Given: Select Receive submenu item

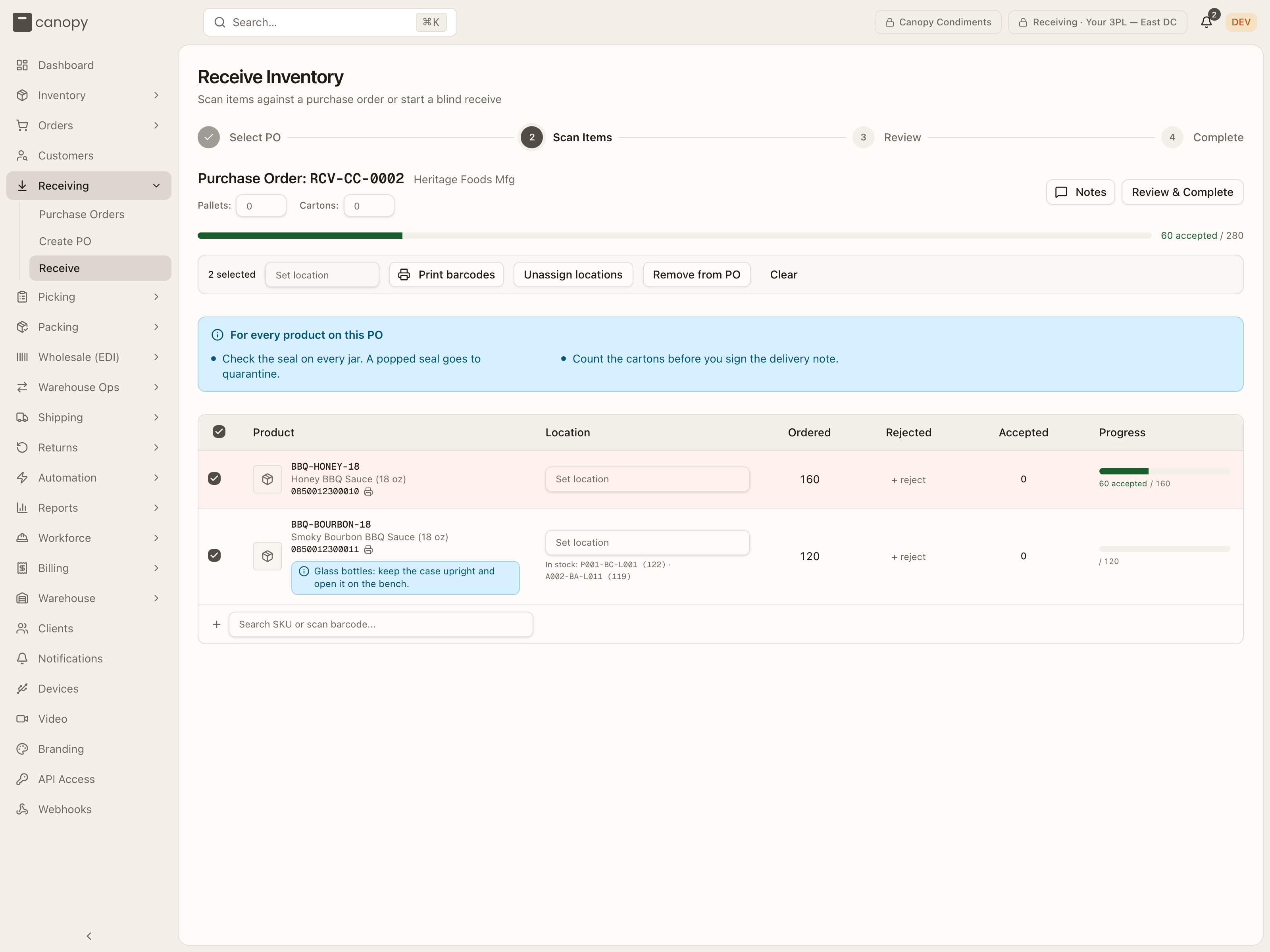Looking at the screenshot, I should point(100,268).
